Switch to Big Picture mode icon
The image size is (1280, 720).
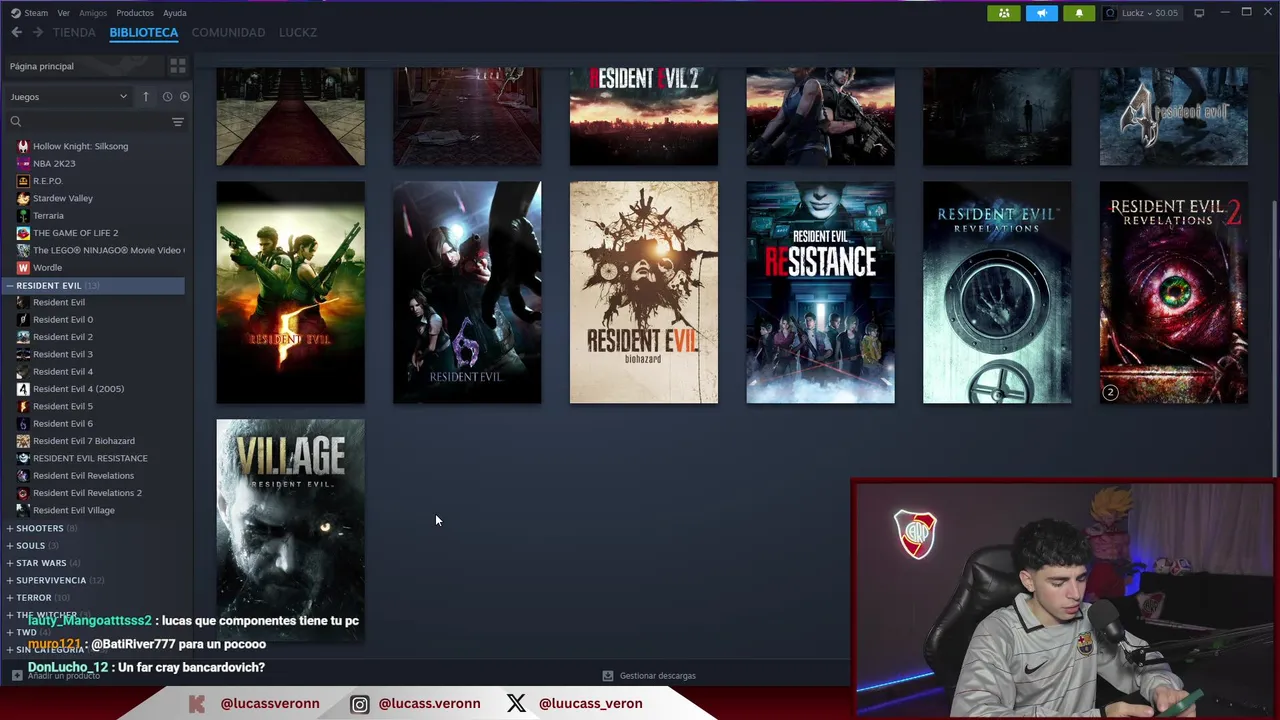point(1199,13)
